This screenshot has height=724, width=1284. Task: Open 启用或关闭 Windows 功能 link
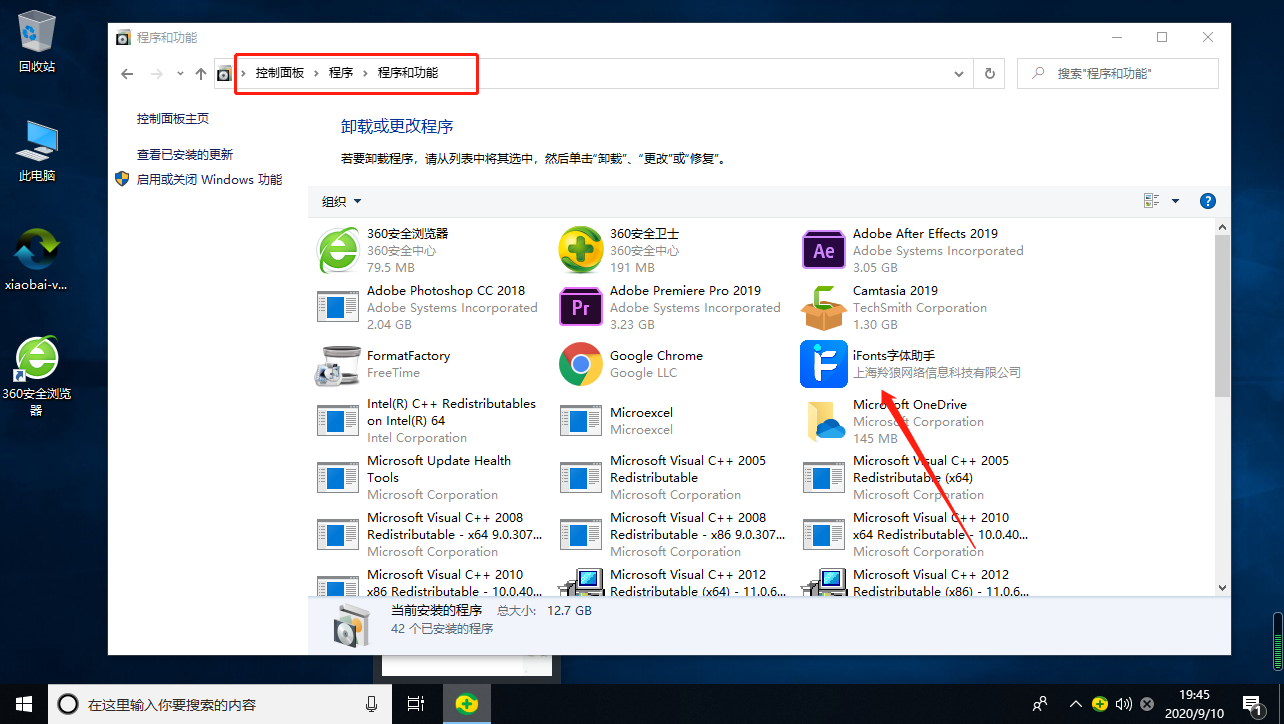coord(209,180)
